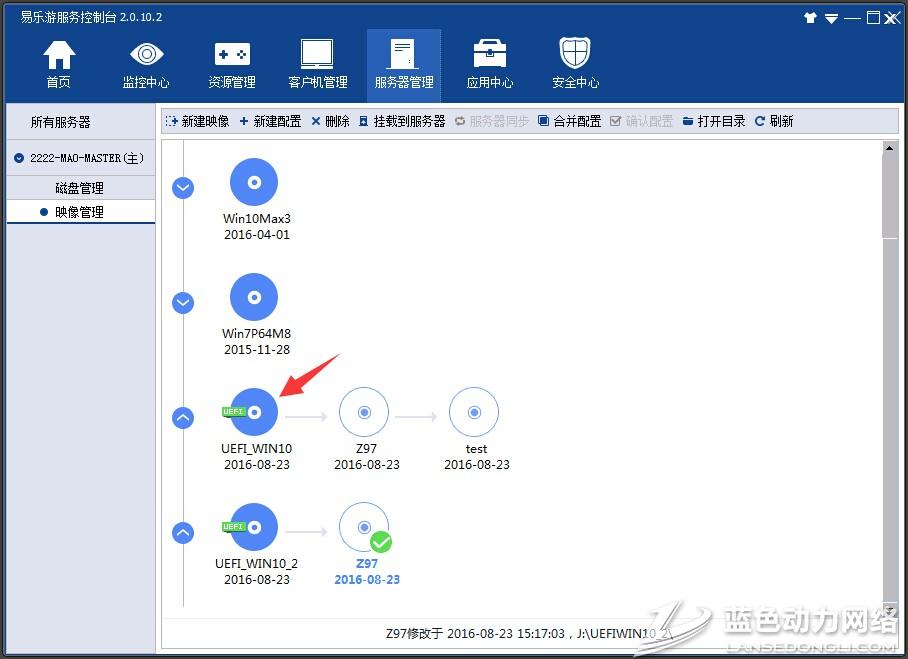
Task: Click the 新建映像 button
Action: (x=197, y=121)
